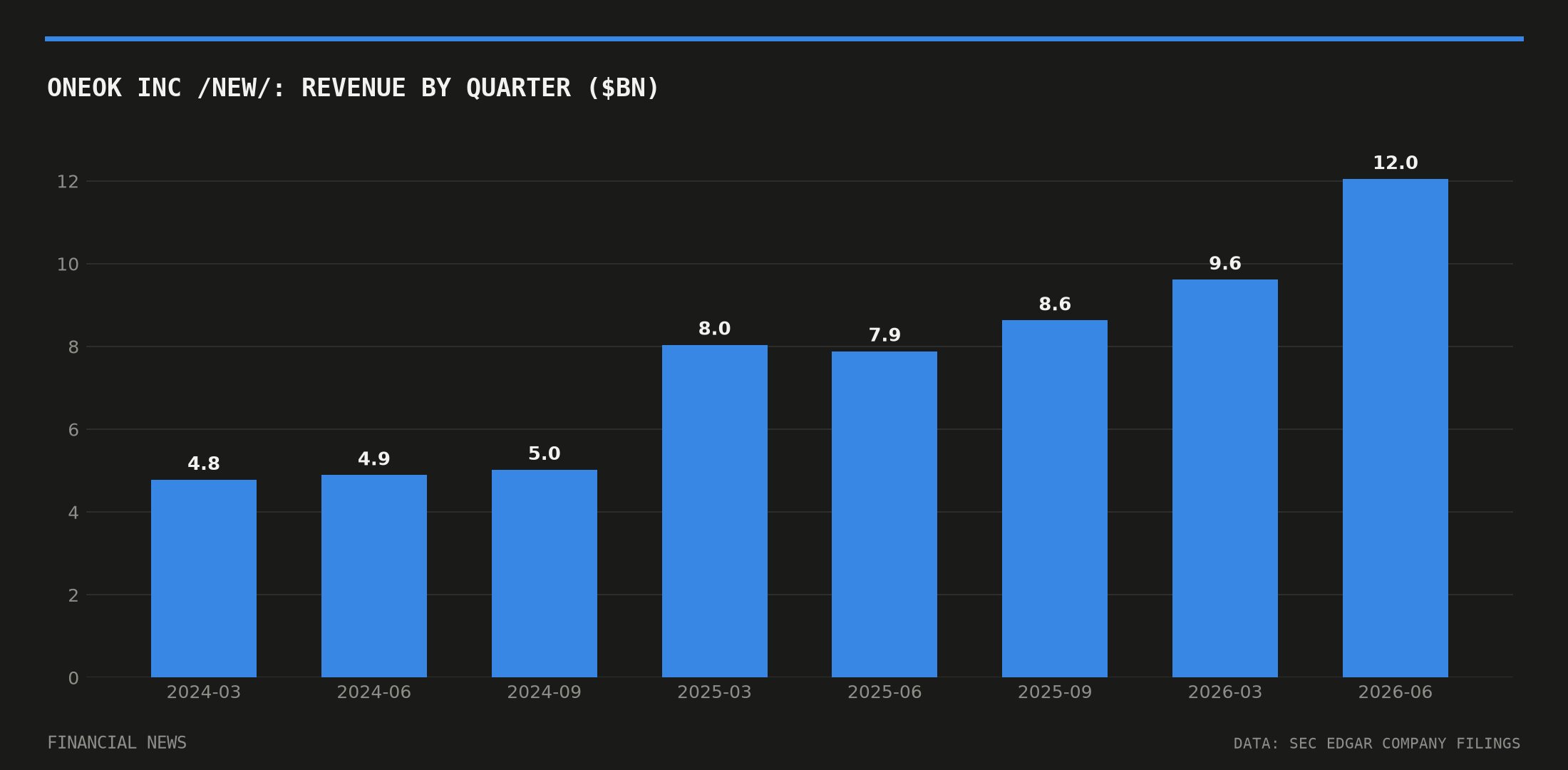Click the FINANCIAL NEWS footer text
The height and width of the screenshot is (770, 1568).
pyautogui.click(x=117, y=743)
